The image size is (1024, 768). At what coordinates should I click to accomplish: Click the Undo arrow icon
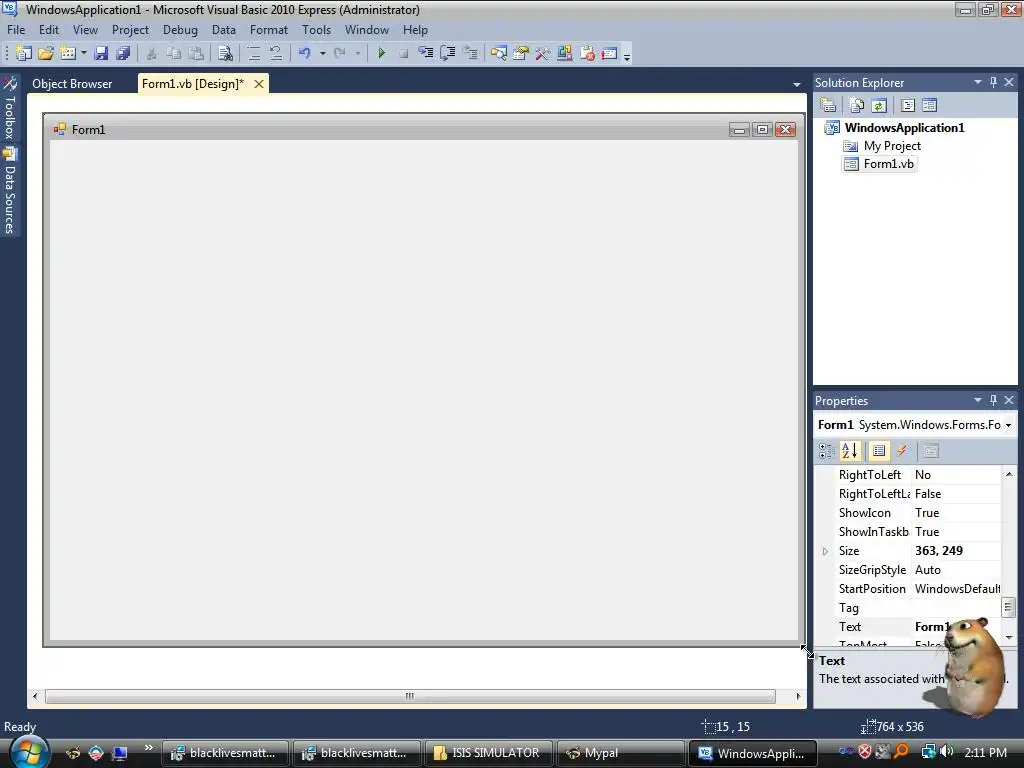pos(304,54)
